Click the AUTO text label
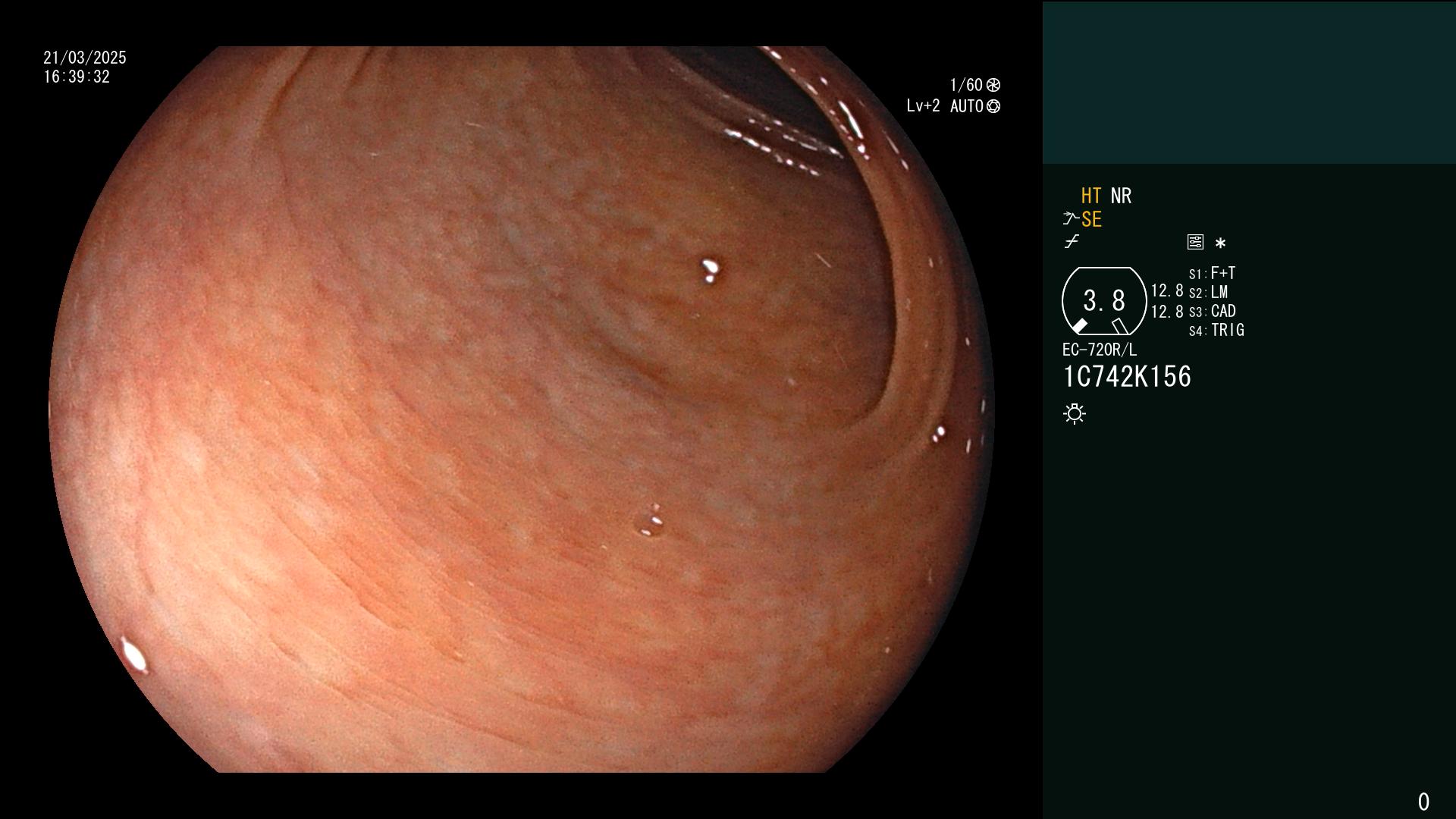 (967, 106)
